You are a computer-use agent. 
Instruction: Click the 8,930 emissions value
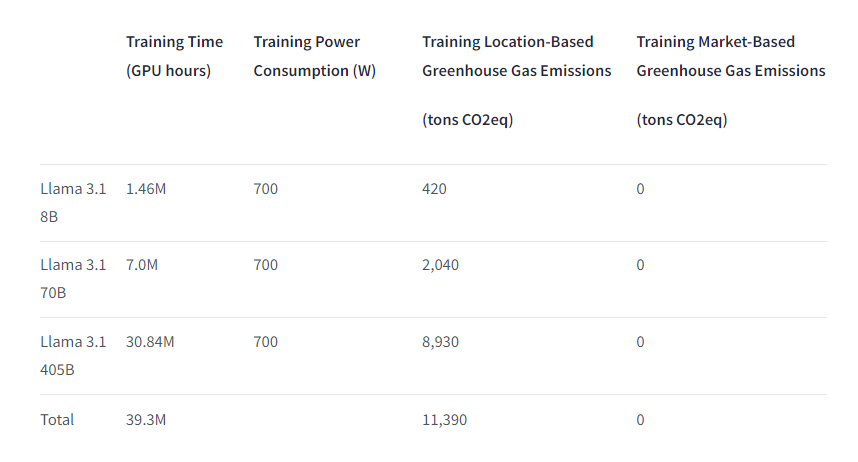pos(440,342)
